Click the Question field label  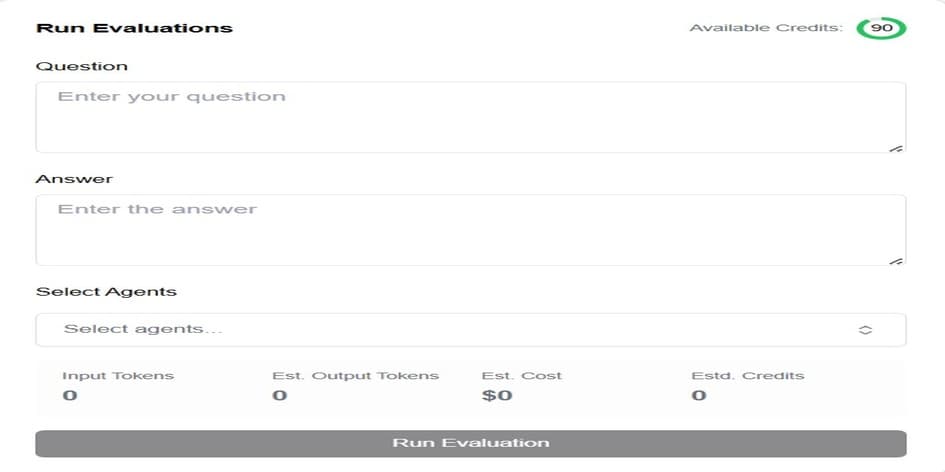click(82, 66)
